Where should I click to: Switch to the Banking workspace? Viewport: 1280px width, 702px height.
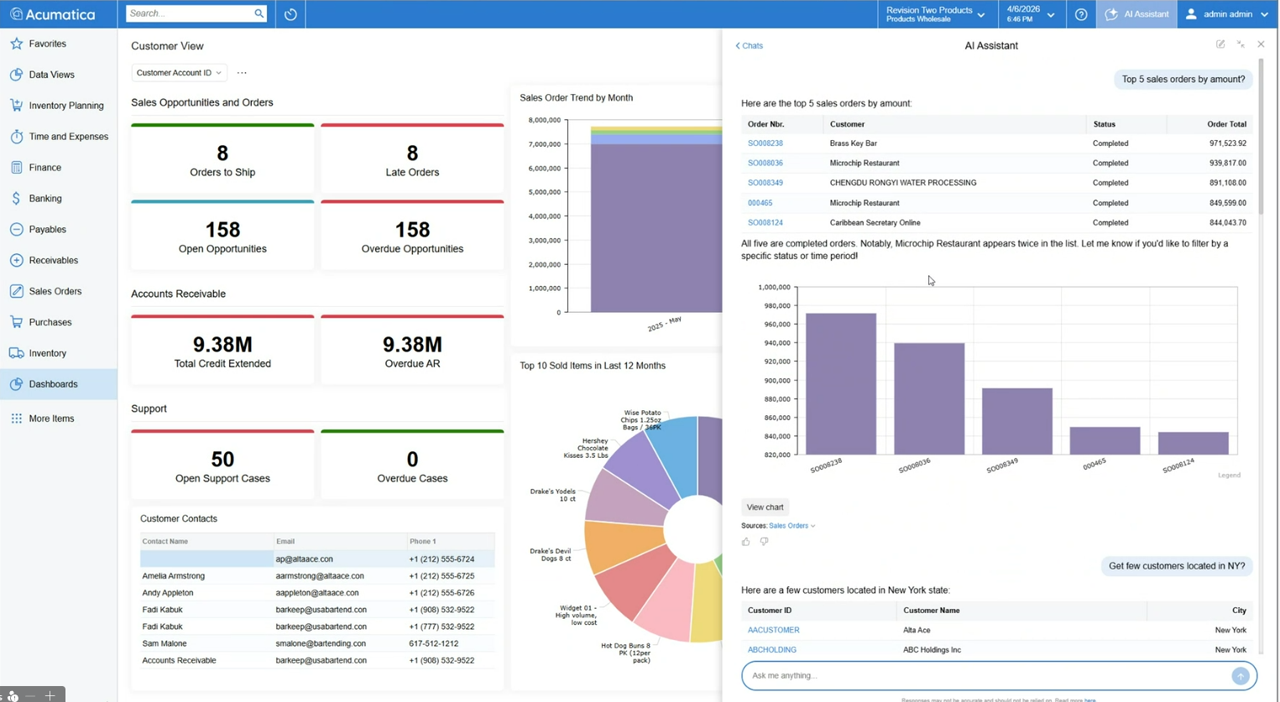18,198
